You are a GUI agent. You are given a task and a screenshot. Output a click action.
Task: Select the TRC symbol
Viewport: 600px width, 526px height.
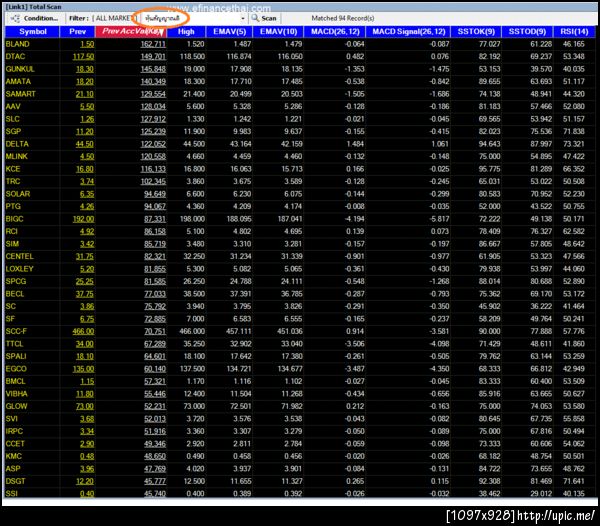point(13,181)
